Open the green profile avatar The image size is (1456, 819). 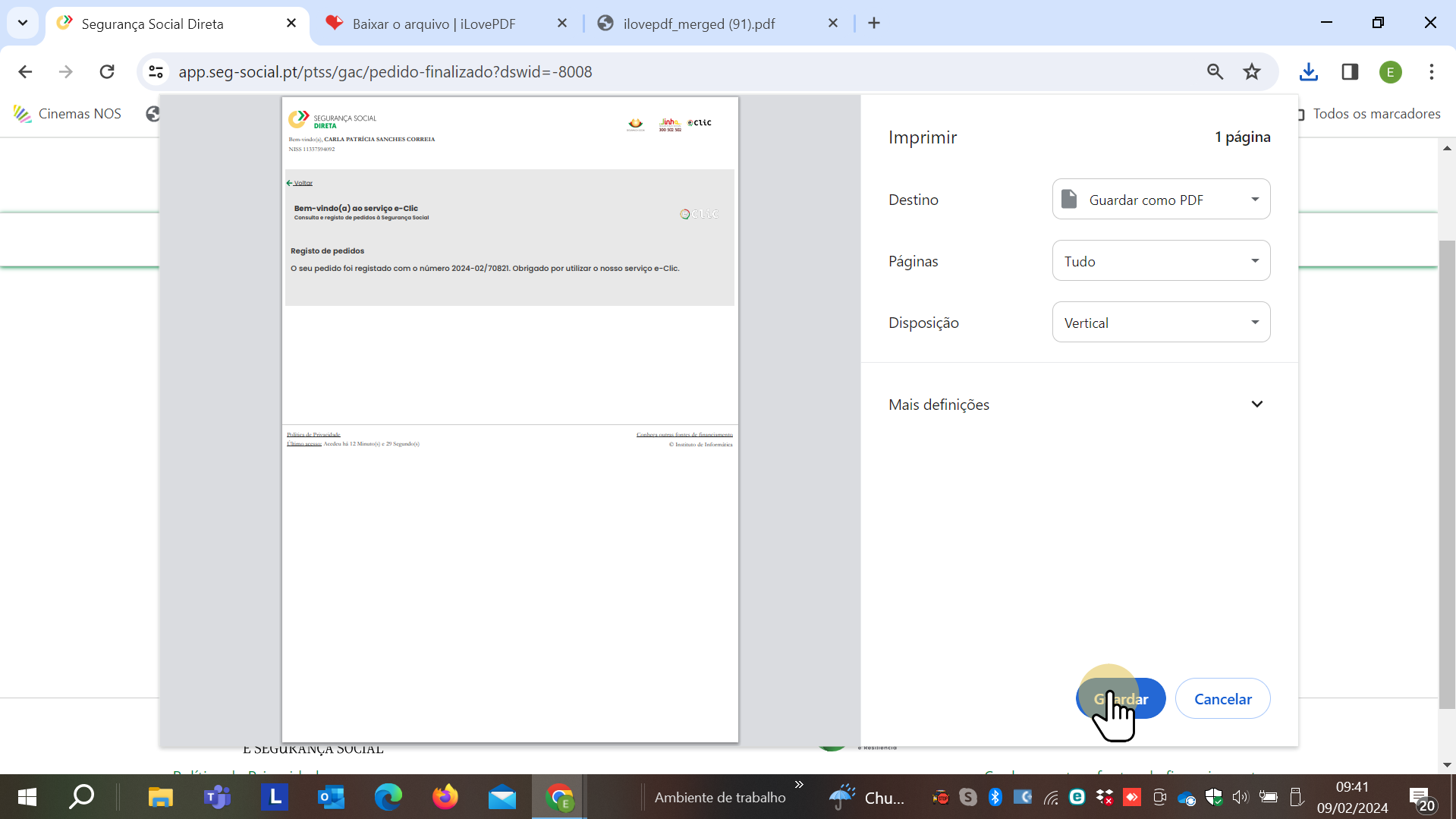coord(1390,72)
